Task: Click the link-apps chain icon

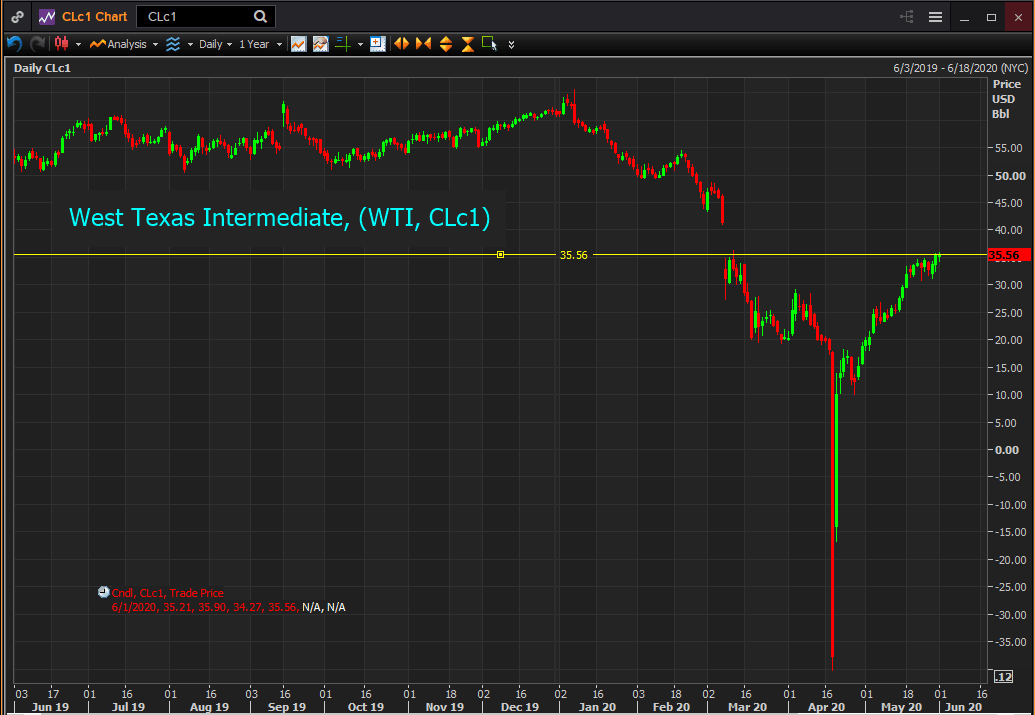Action: tap(18, 17)
